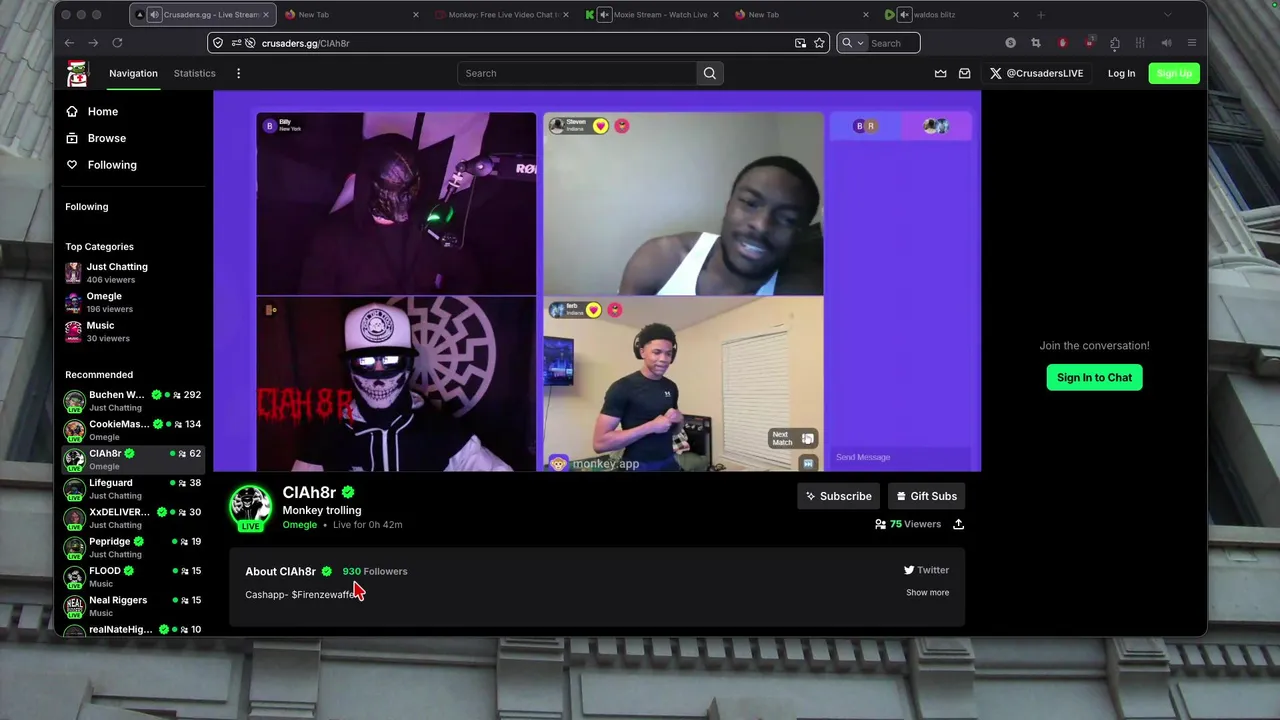
Task: Click the toolbar speaker icon
Action: (x=1166, y=43)
